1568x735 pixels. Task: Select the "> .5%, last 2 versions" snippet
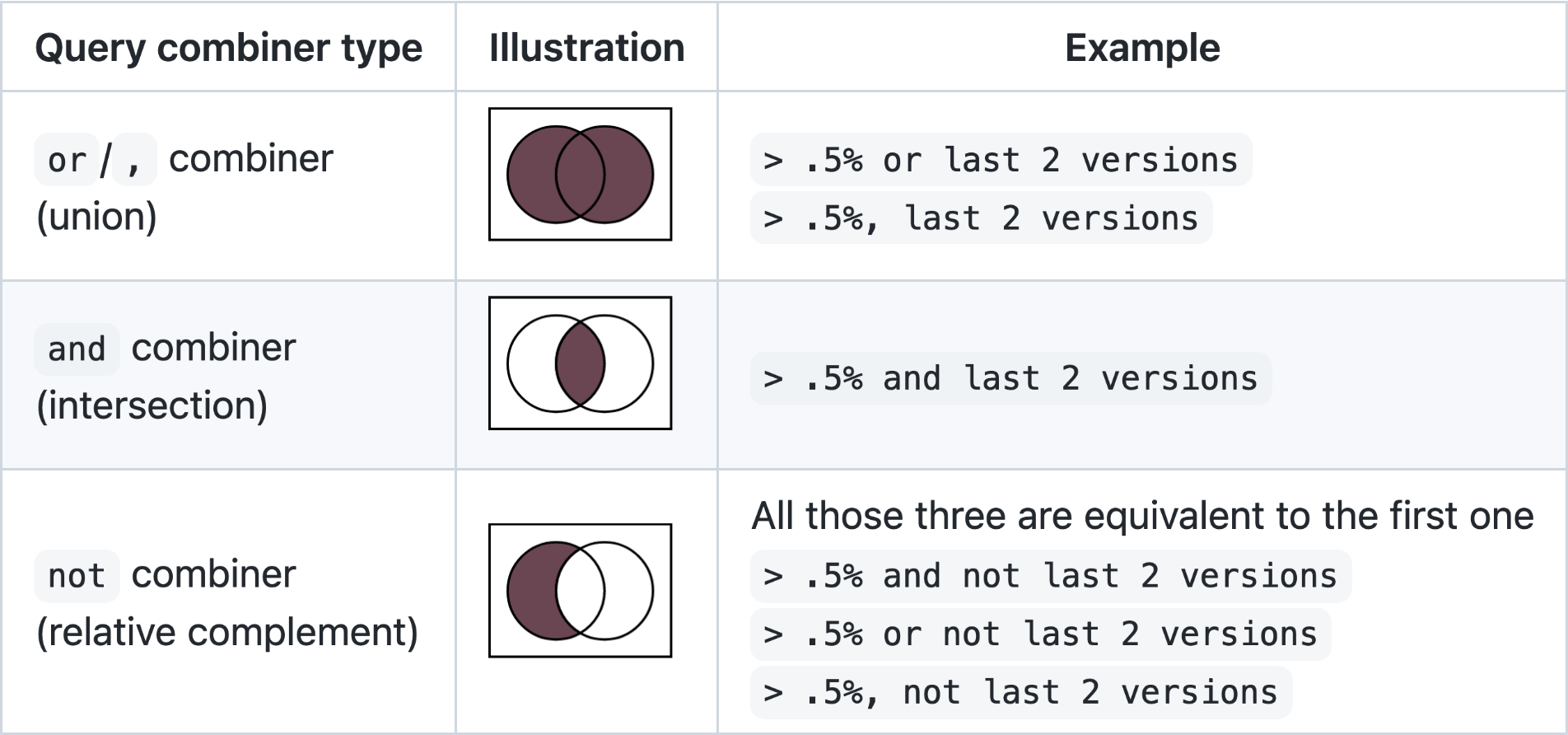pyautogui.click(x=980, y=218)
